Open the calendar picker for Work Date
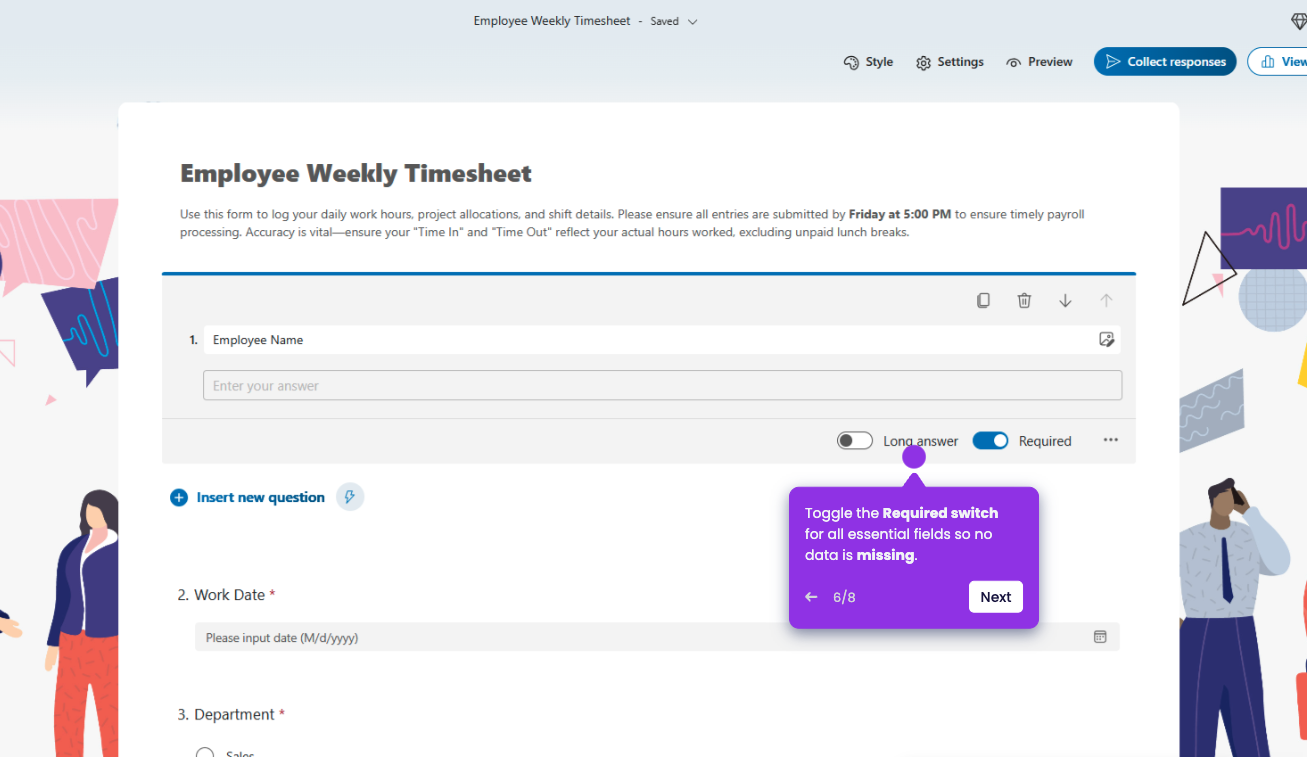The image size is (1307, 757). click(x=1100, y=637)
